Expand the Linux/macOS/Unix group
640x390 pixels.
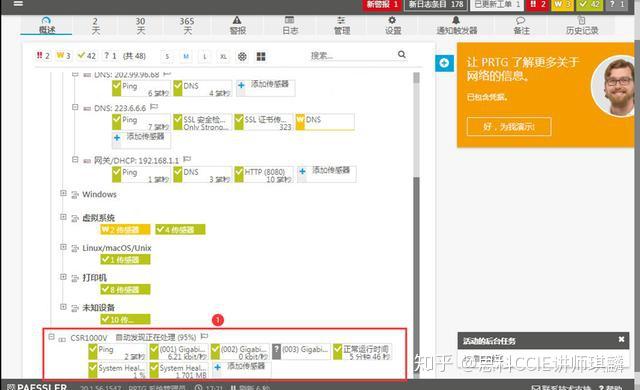[x=63, y=247]
